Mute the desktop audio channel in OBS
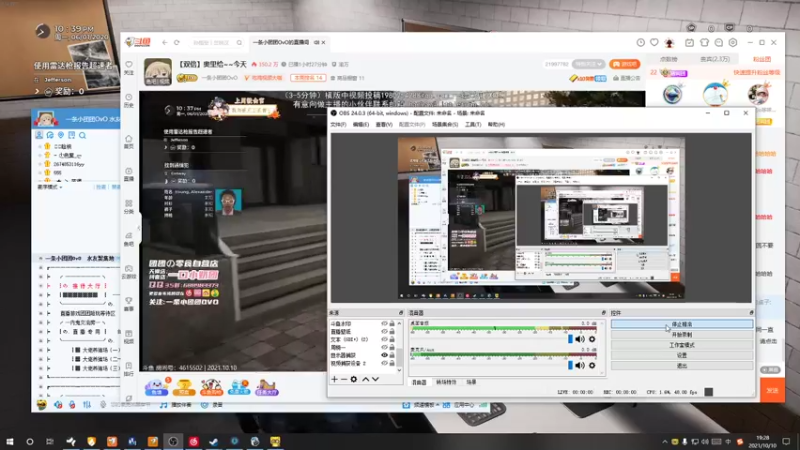The image size is (800, 450). point(580,339)
